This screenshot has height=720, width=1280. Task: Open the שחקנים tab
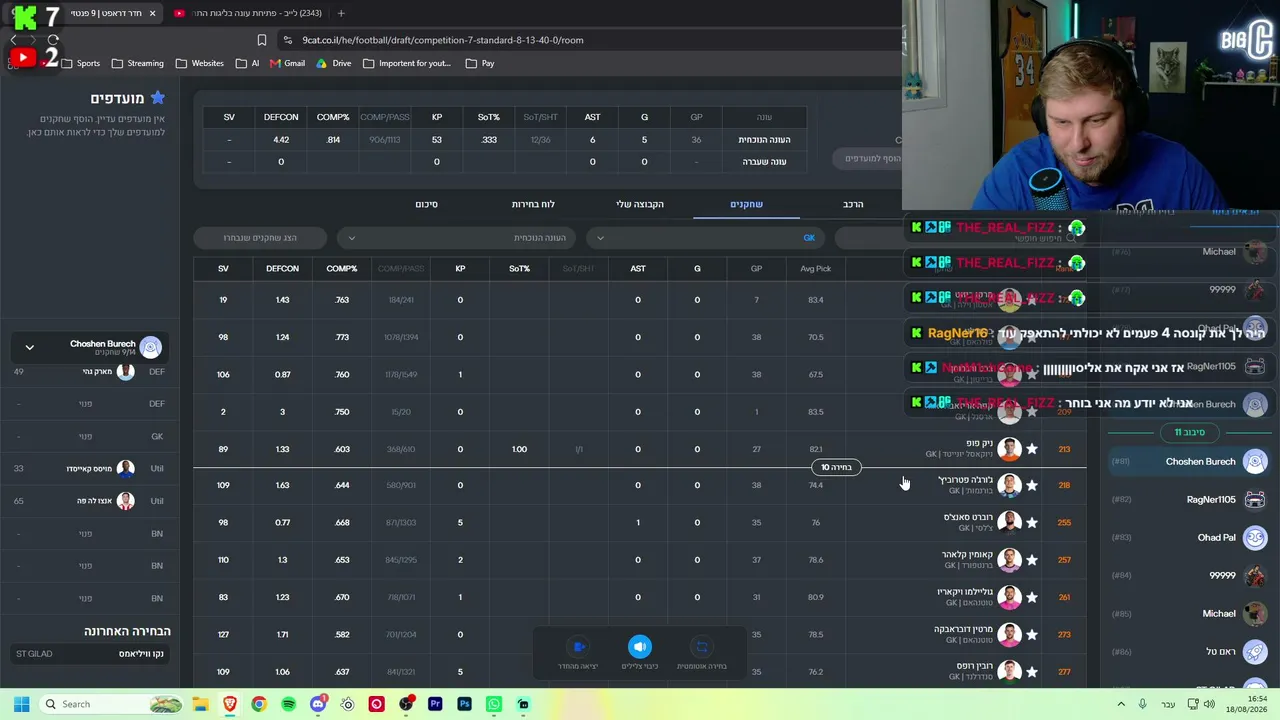[x=746, y=204]
